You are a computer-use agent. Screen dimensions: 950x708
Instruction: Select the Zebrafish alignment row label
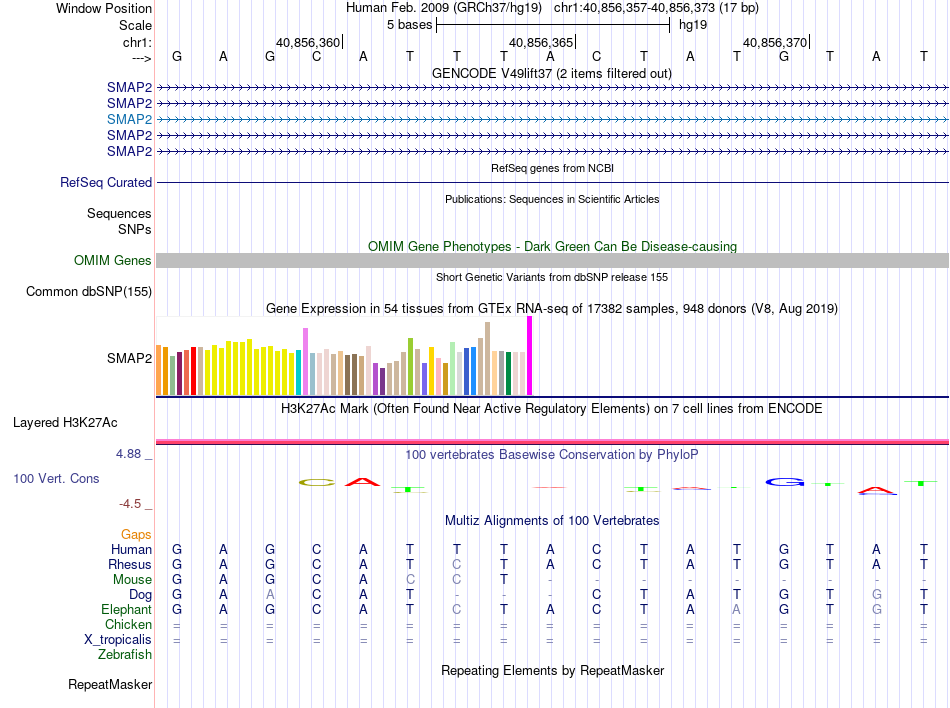coord(125,655)
